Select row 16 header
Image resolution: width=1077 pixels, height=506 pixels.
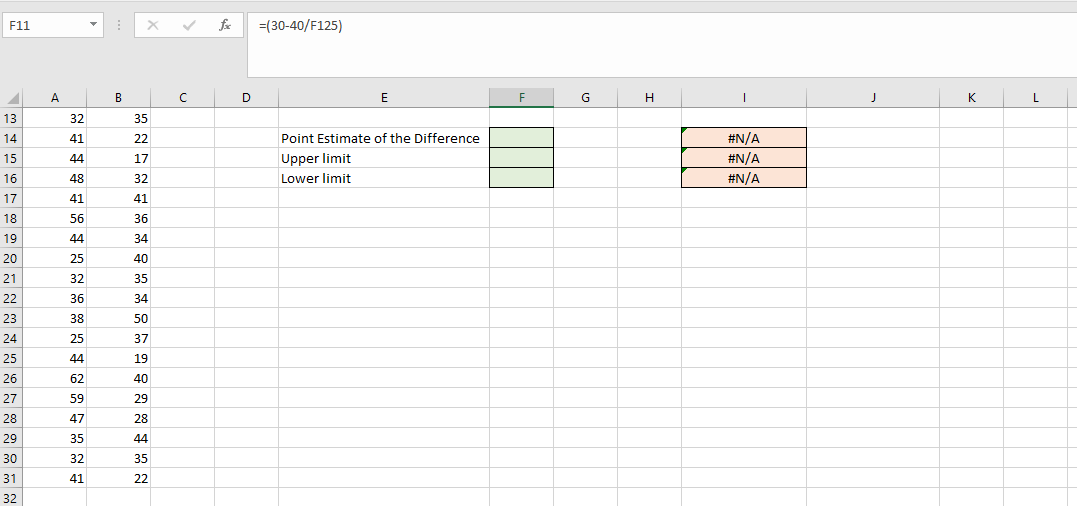tap(11, 178)
